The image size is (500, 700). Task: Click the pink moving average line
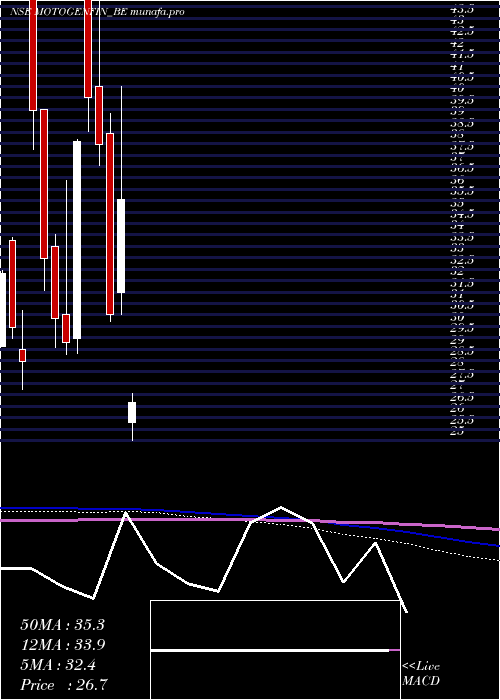point(250,521)
